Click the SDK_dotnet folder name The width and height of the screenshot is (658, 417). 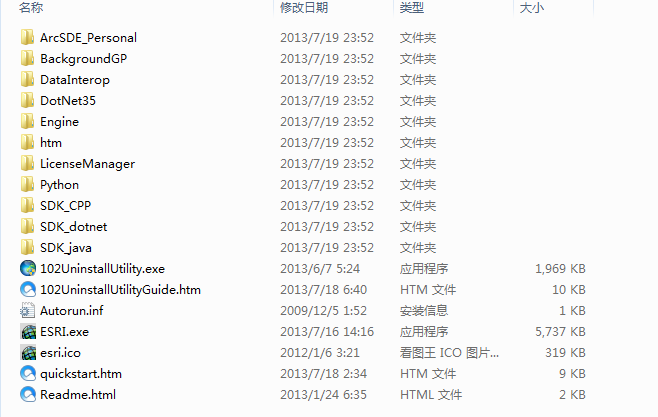point(73,227)
